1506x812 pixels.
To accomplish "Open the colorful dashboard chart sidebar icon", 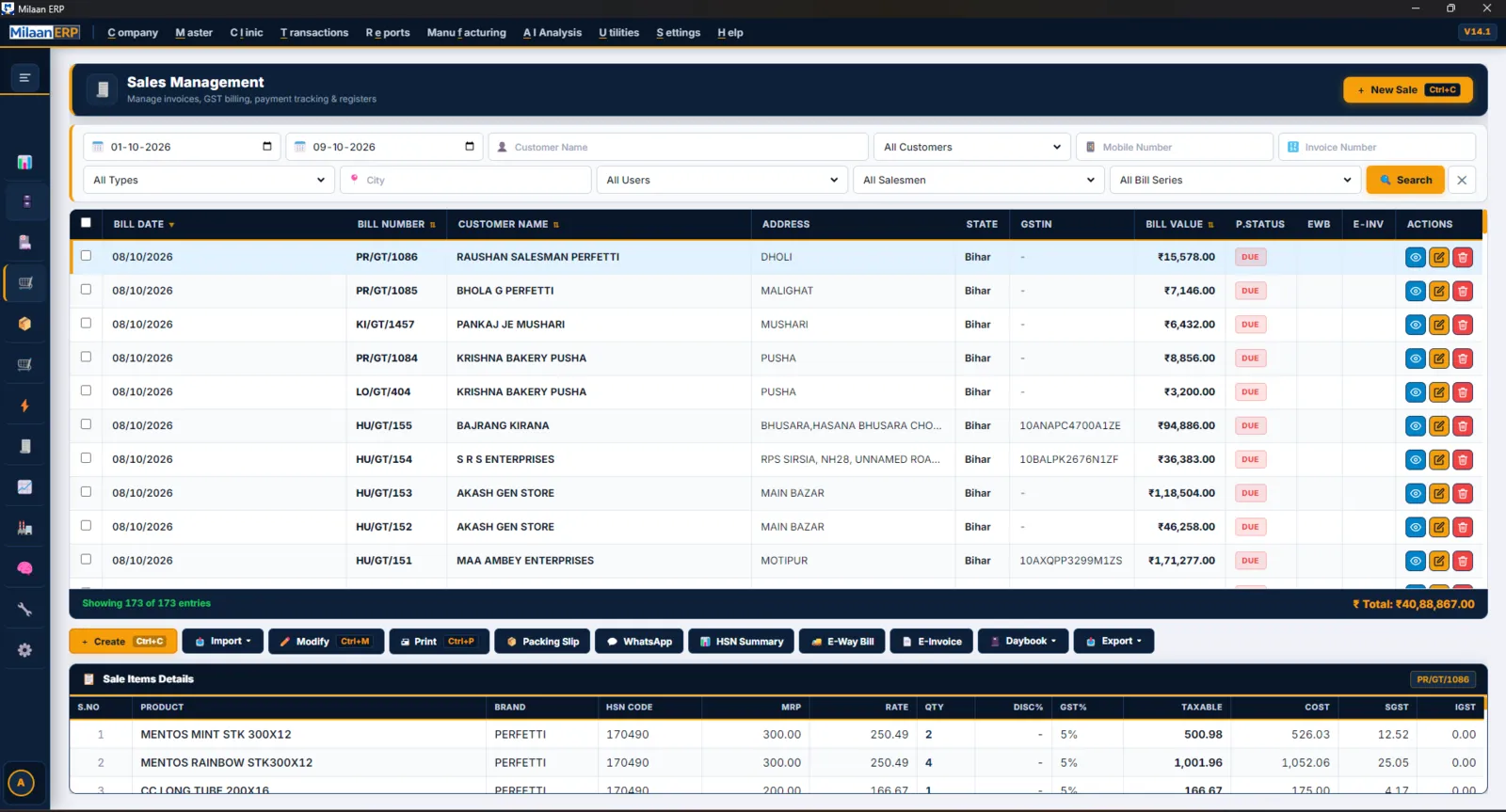I will point(24,162).
